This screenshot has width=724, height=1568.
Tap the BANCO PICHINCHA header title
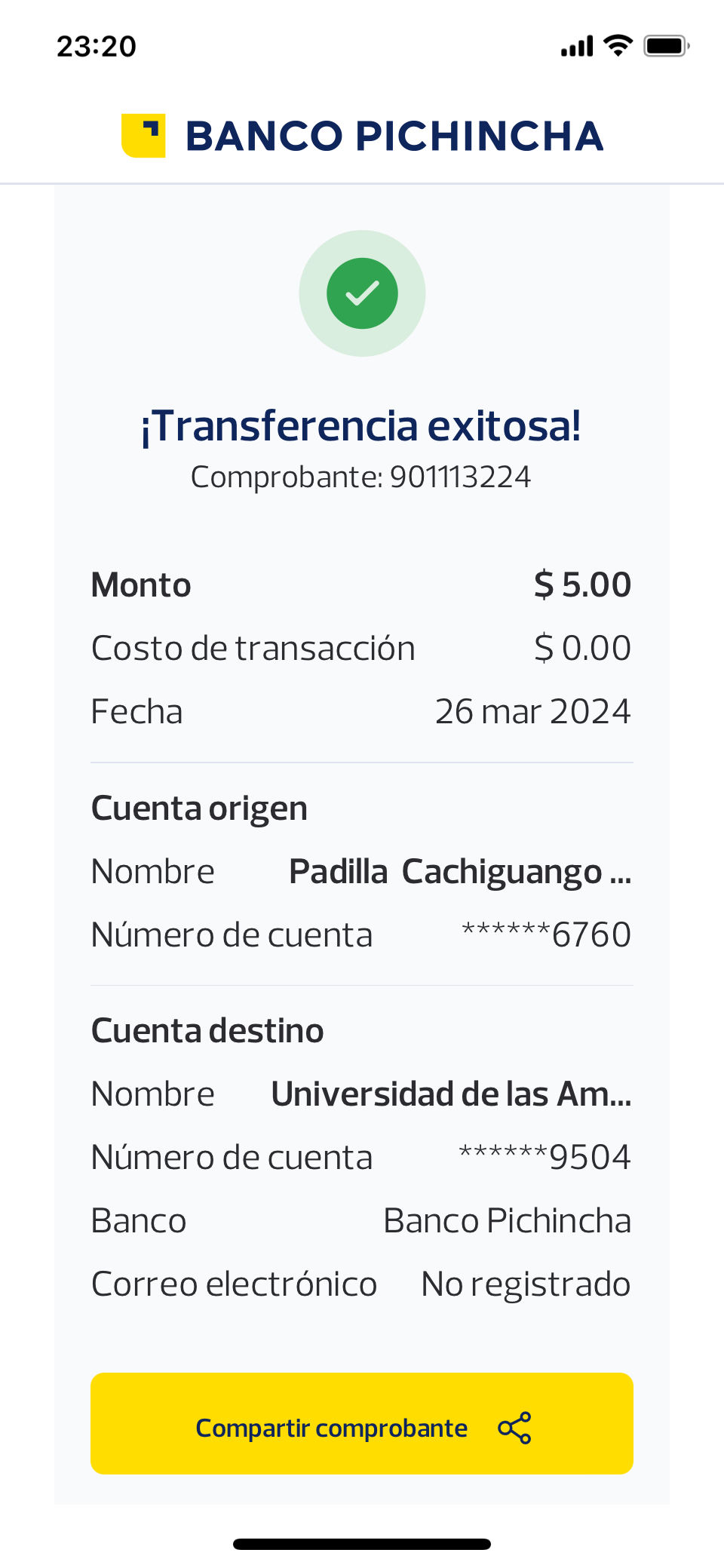point(394,136)
